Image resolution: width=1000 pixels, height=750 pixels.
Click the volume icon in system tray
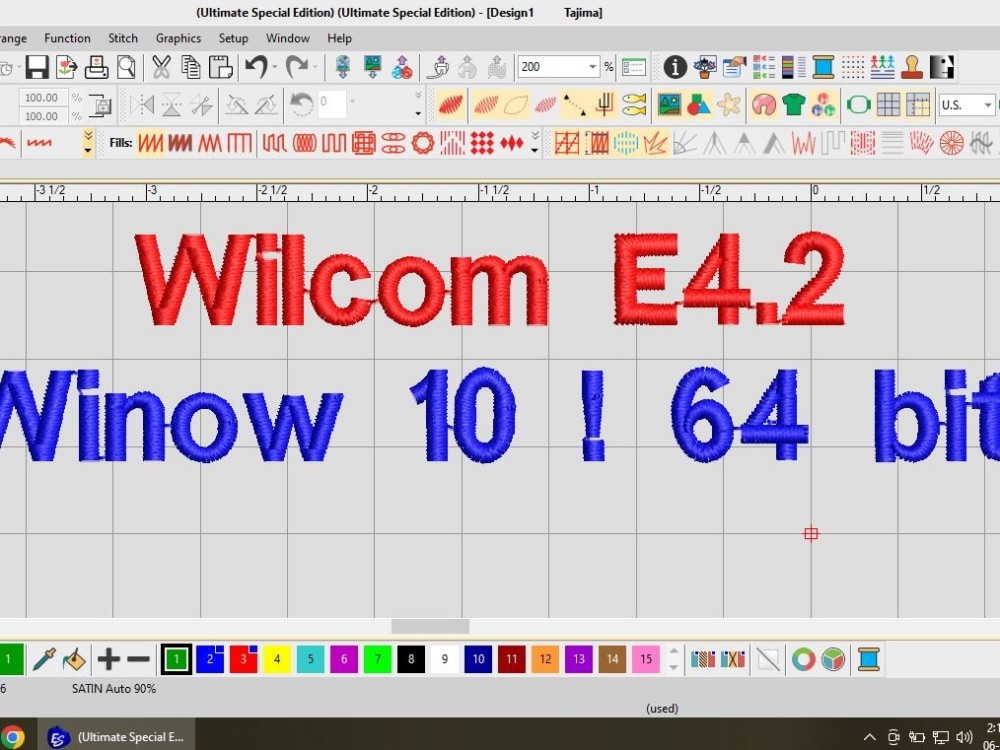[964, 737]
